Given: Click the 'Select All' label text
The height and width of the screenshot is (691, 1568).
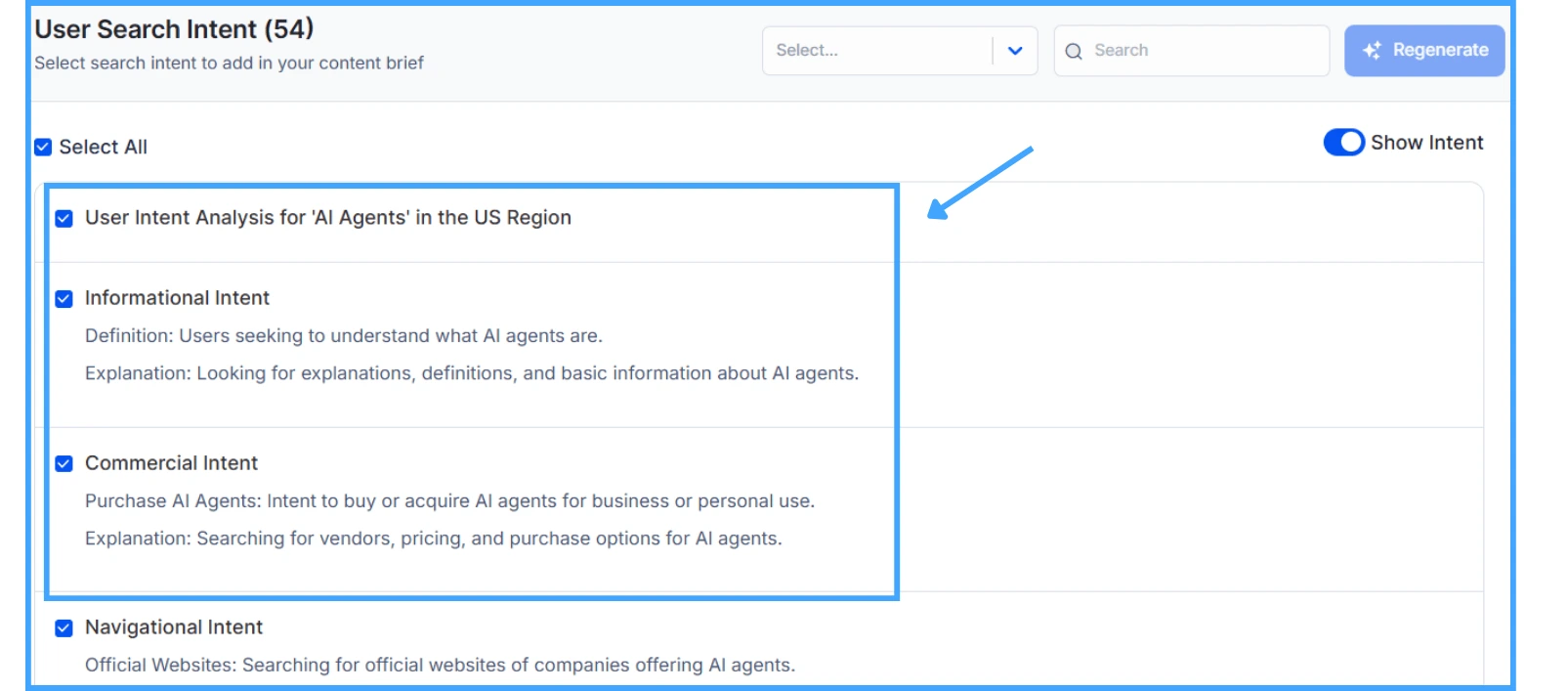Looking at the screenshot, I should [104, 148].
